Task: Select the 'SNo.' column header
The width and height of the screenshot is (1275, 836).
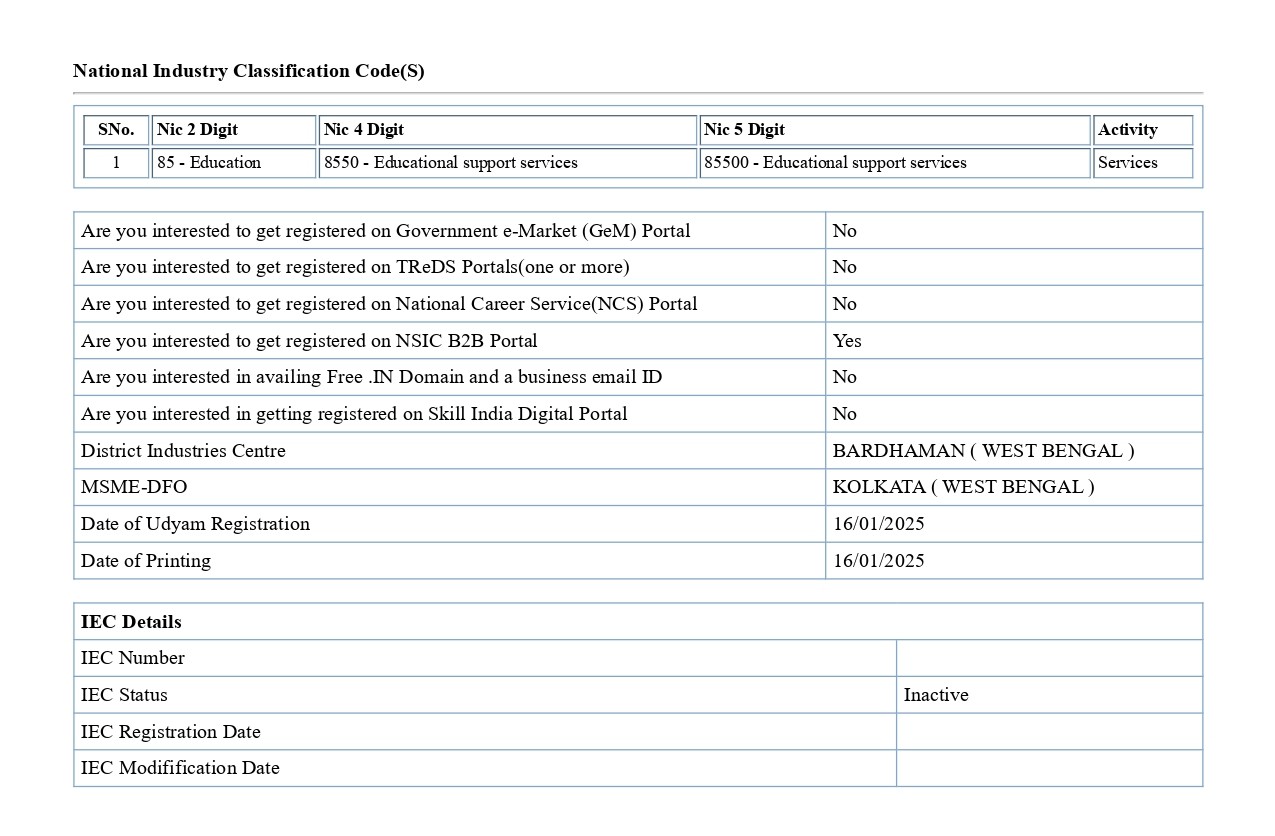Action: (116, 130)
